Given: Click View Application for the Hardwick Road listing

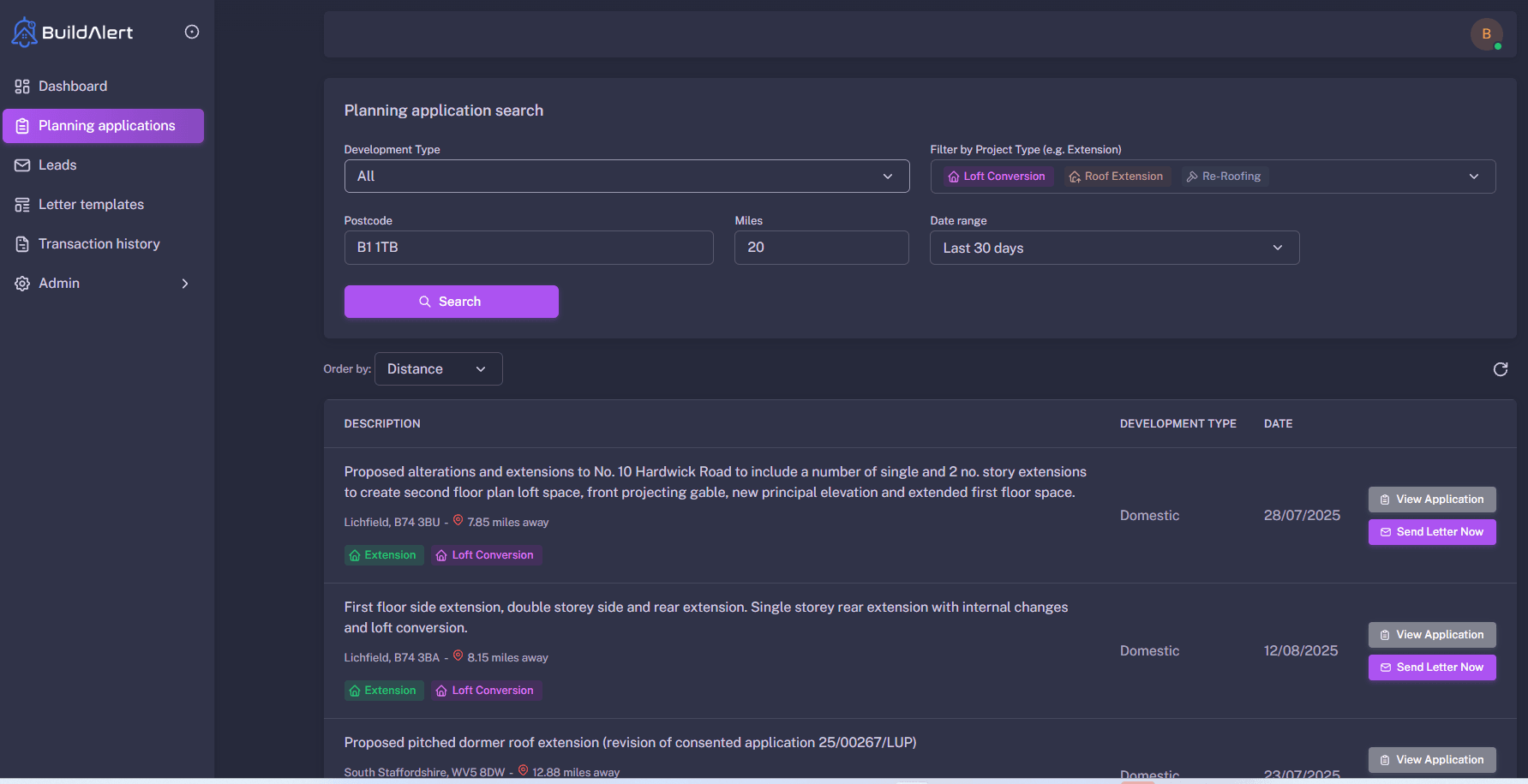Looking at the screenshot, I should point(1431,499).
